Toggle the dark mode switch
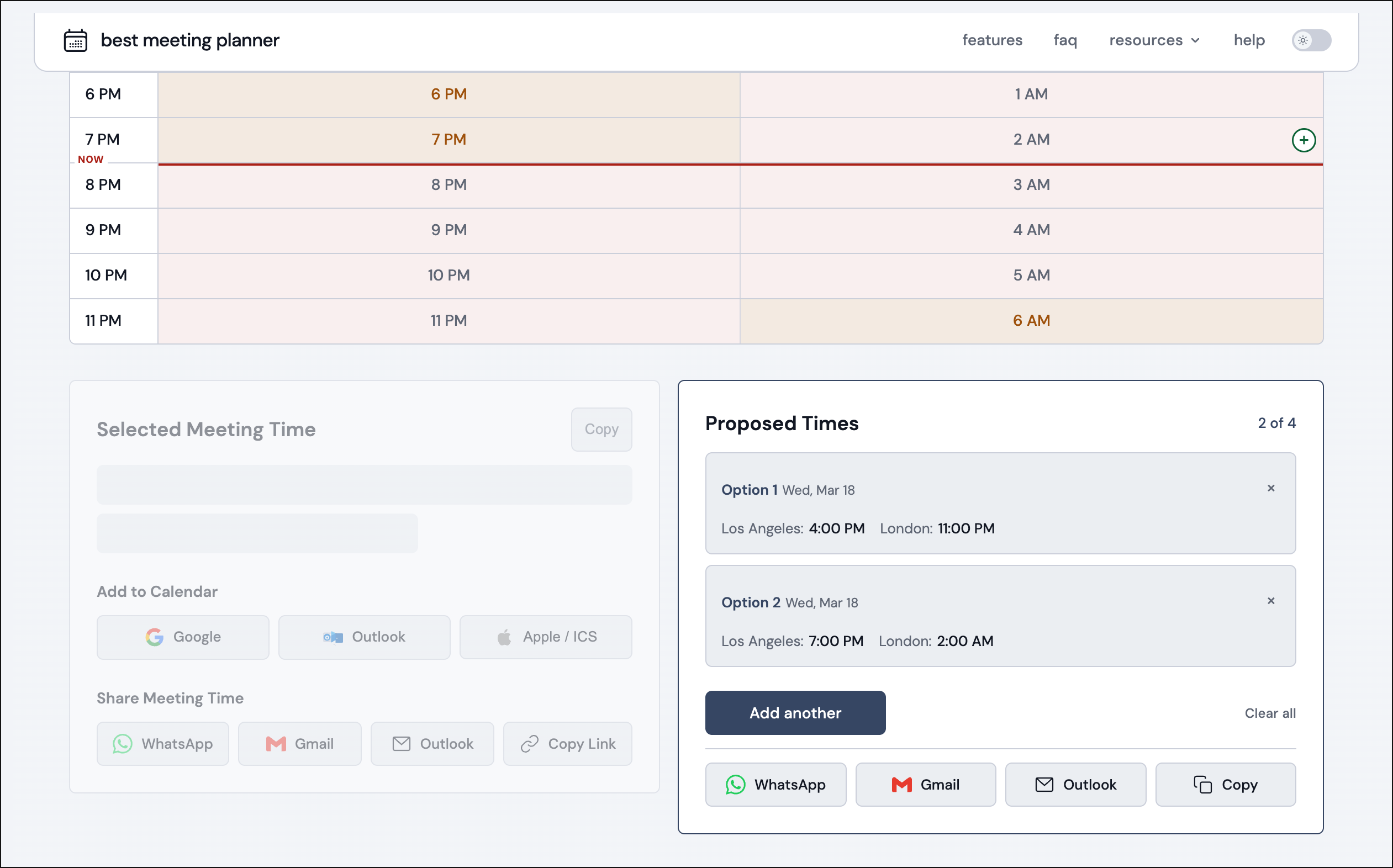 pos(1311,40)
